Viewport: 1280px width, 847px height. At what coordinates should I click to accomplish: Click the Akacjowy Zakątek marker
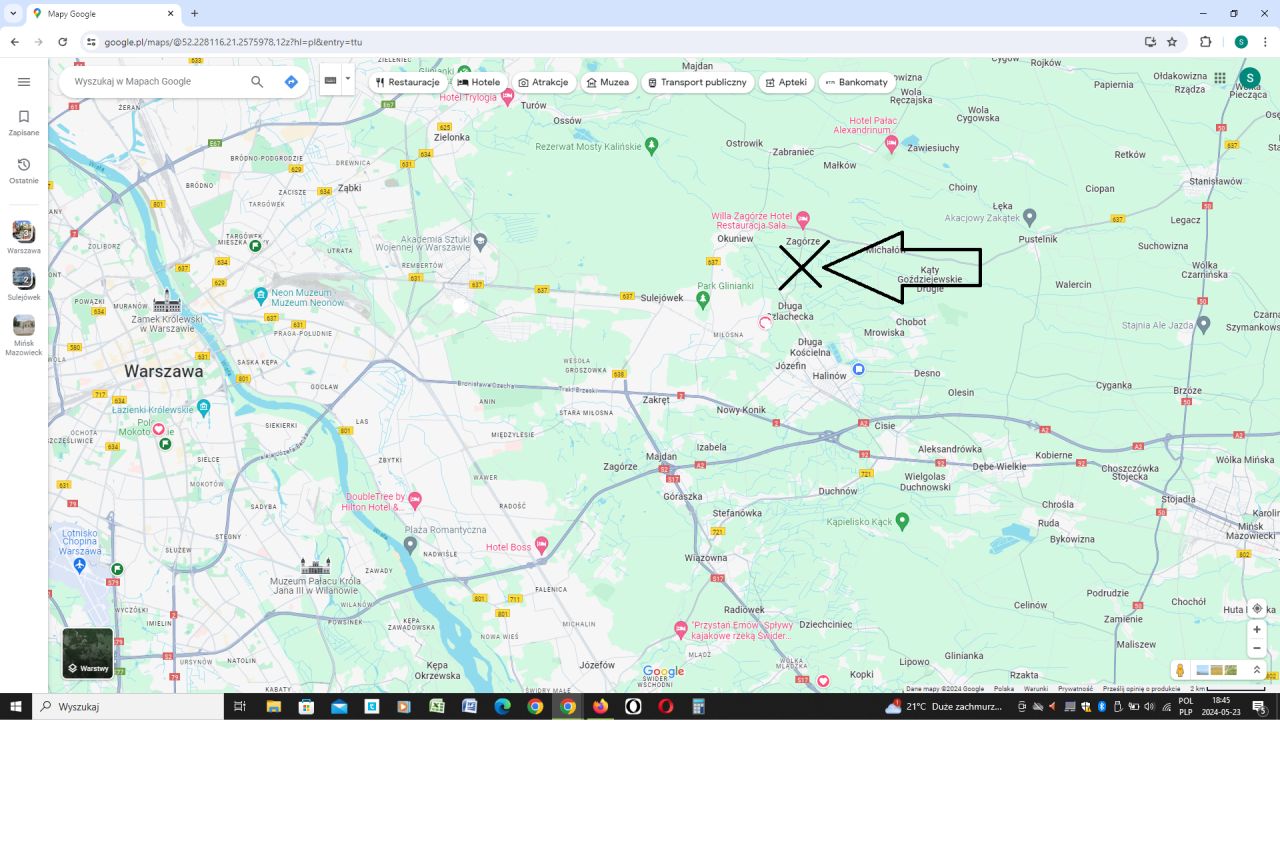click(1029, 216)
